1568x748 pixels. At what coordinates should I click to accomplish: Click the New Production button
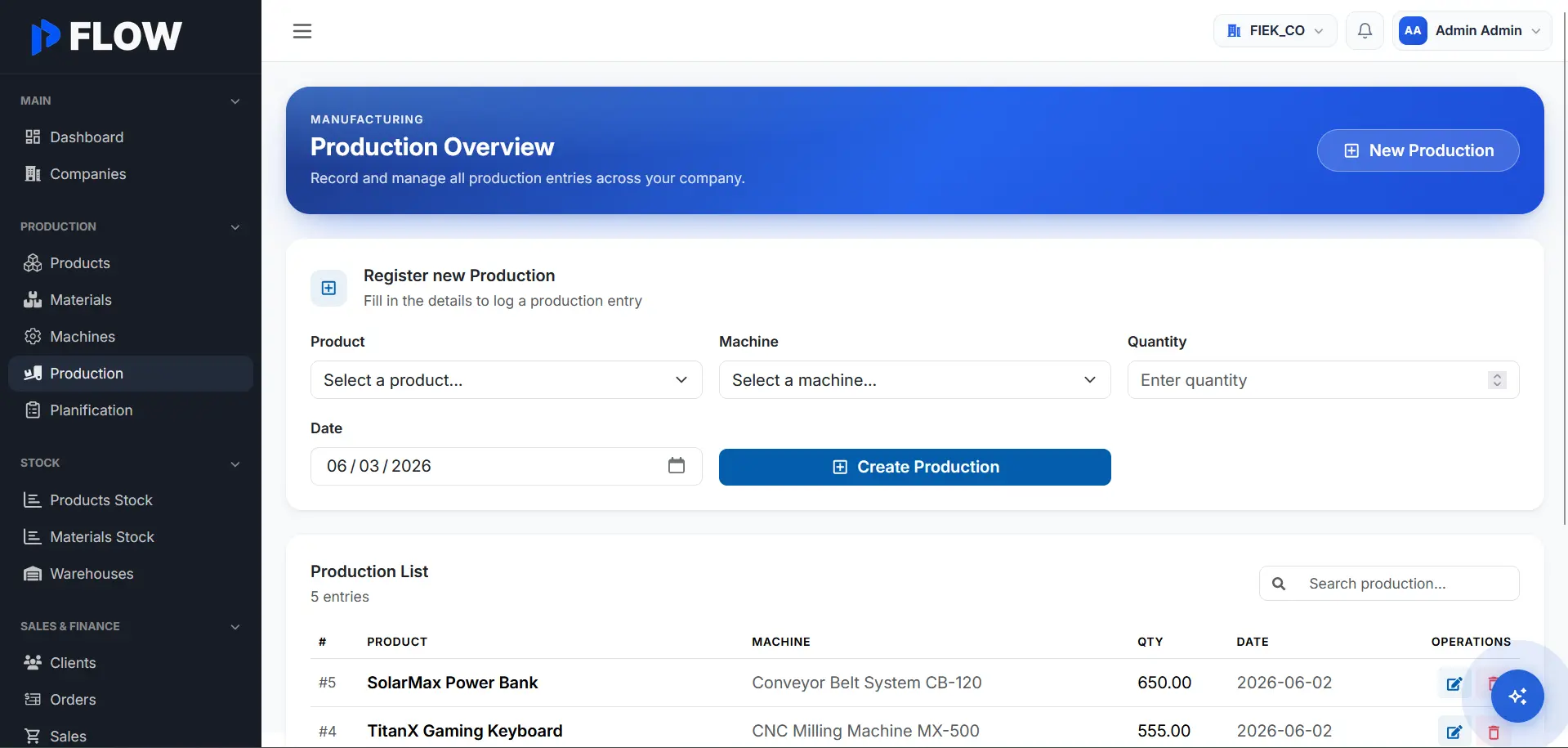(1418, 150)
